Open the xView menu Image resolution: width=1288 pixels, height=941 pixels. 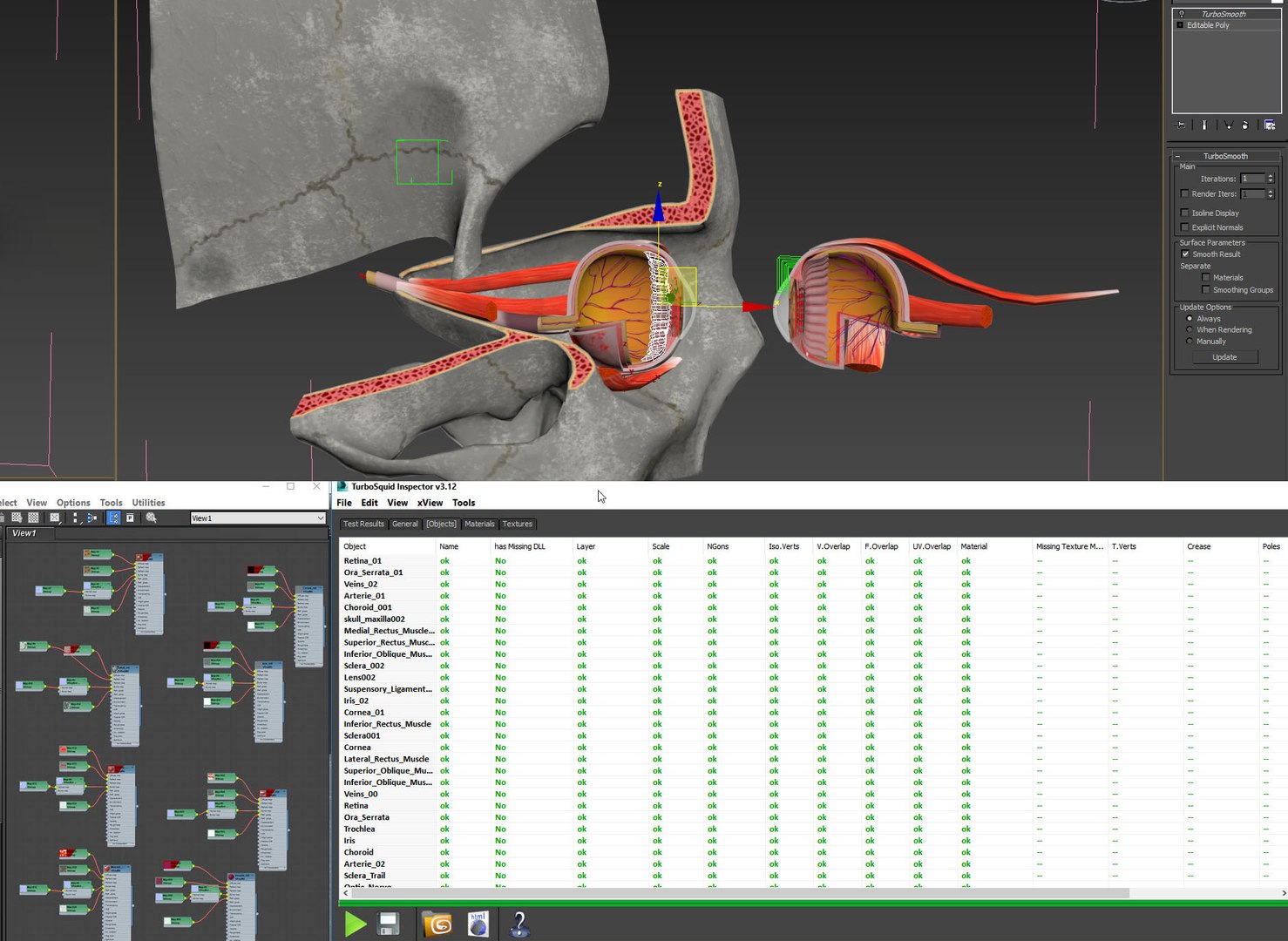click(430, 503)
